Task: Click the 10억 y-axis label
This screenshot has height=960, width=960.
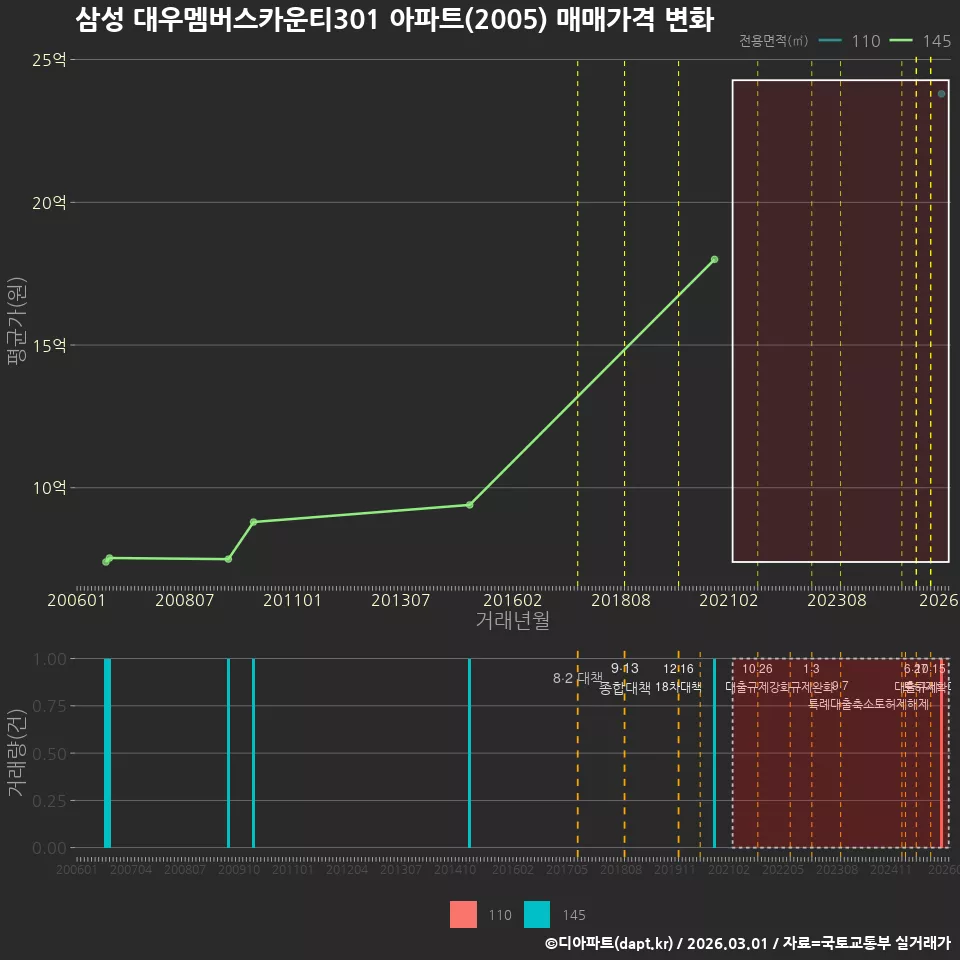Action: [49, 488]
